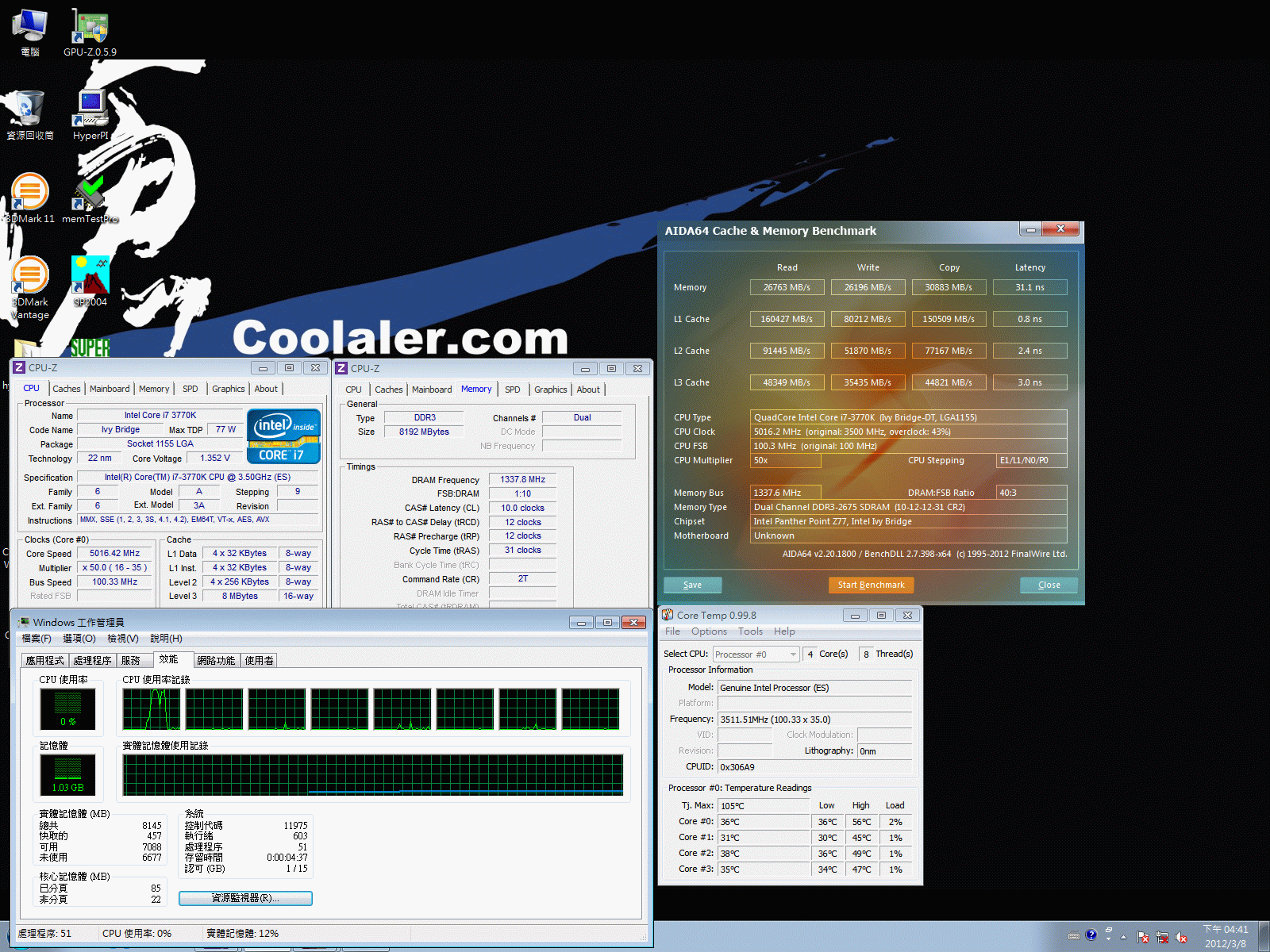Click the Action Center flag tray icon

[1142, 937]
